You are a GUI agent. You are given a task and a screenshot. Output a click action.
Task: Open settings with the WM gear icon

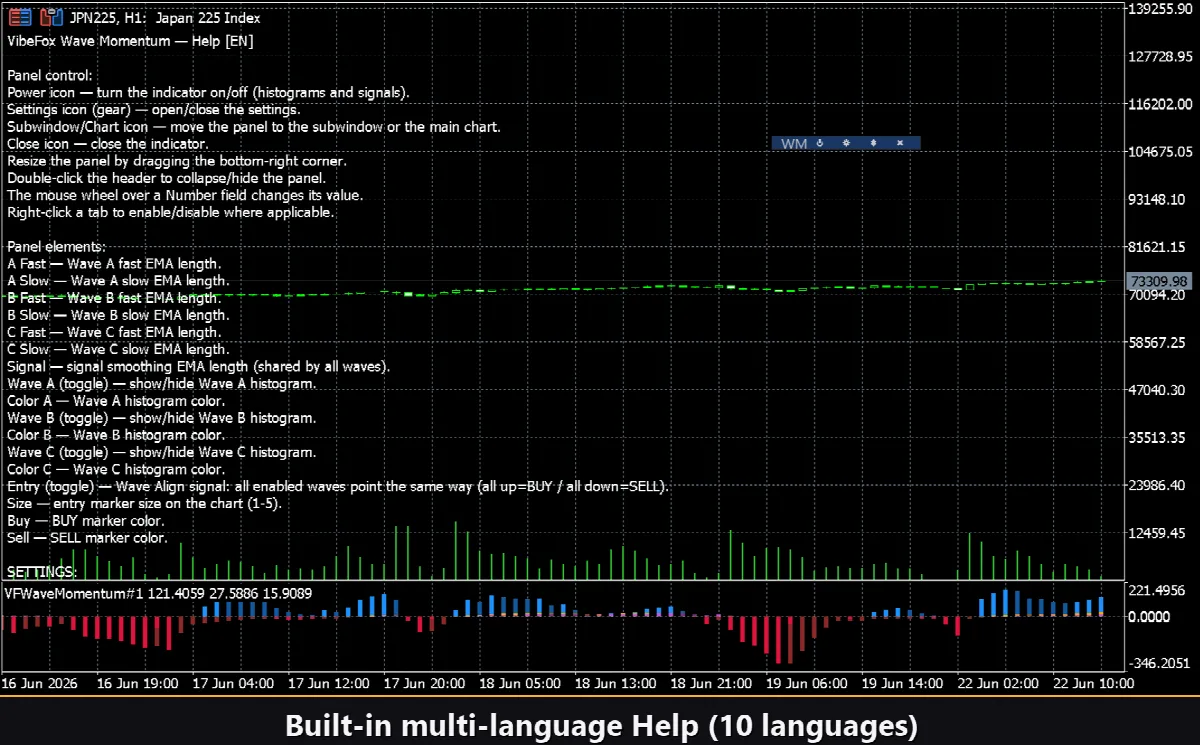846,143
